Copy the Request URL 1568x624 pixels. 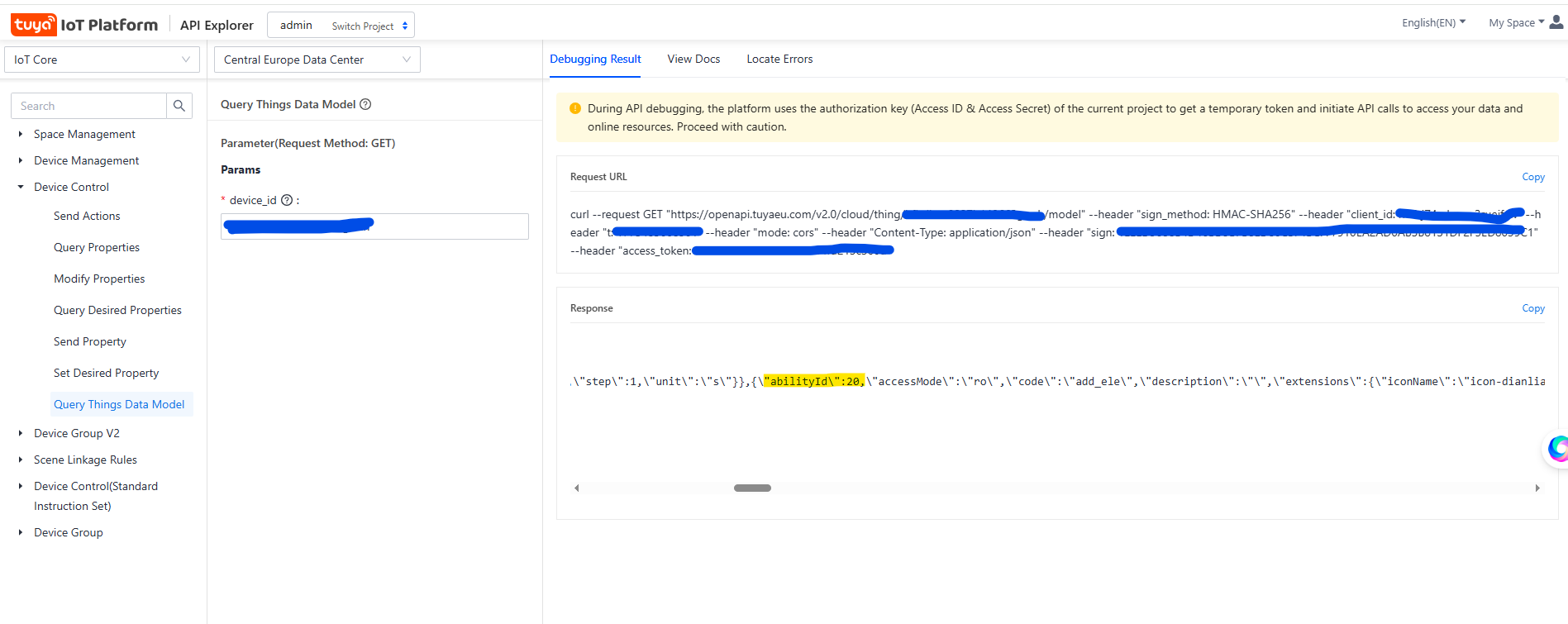click(1532, 177)
